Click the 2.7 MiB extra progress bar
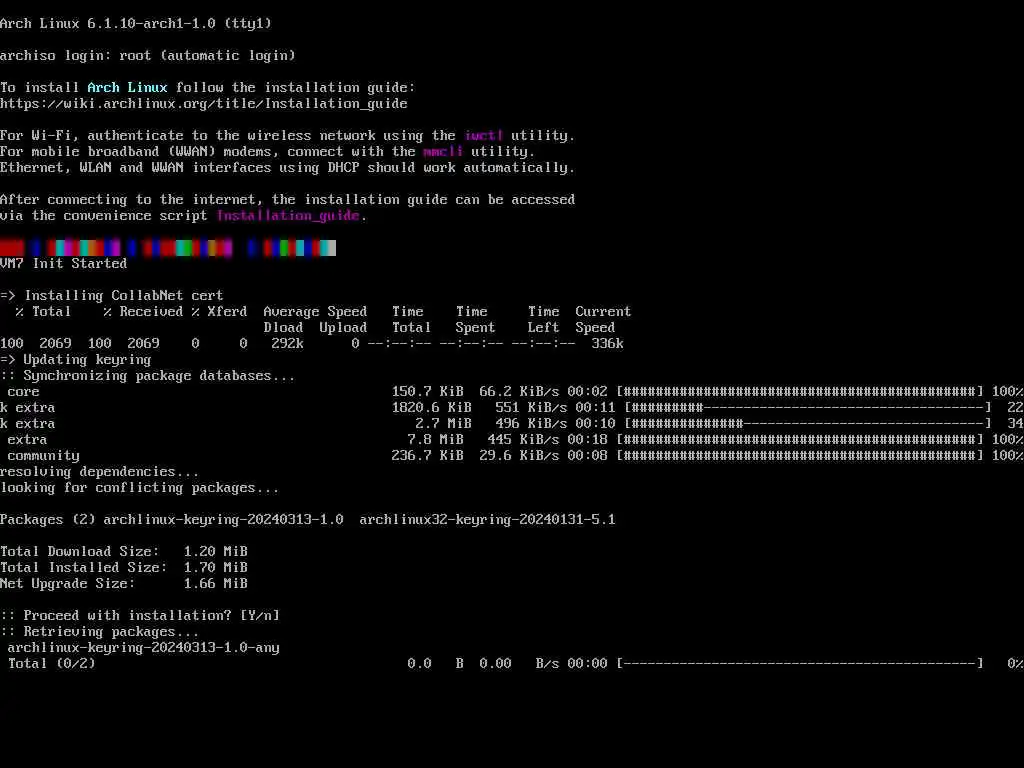This screenshot has width=1024, height=768. pos(808,423)
